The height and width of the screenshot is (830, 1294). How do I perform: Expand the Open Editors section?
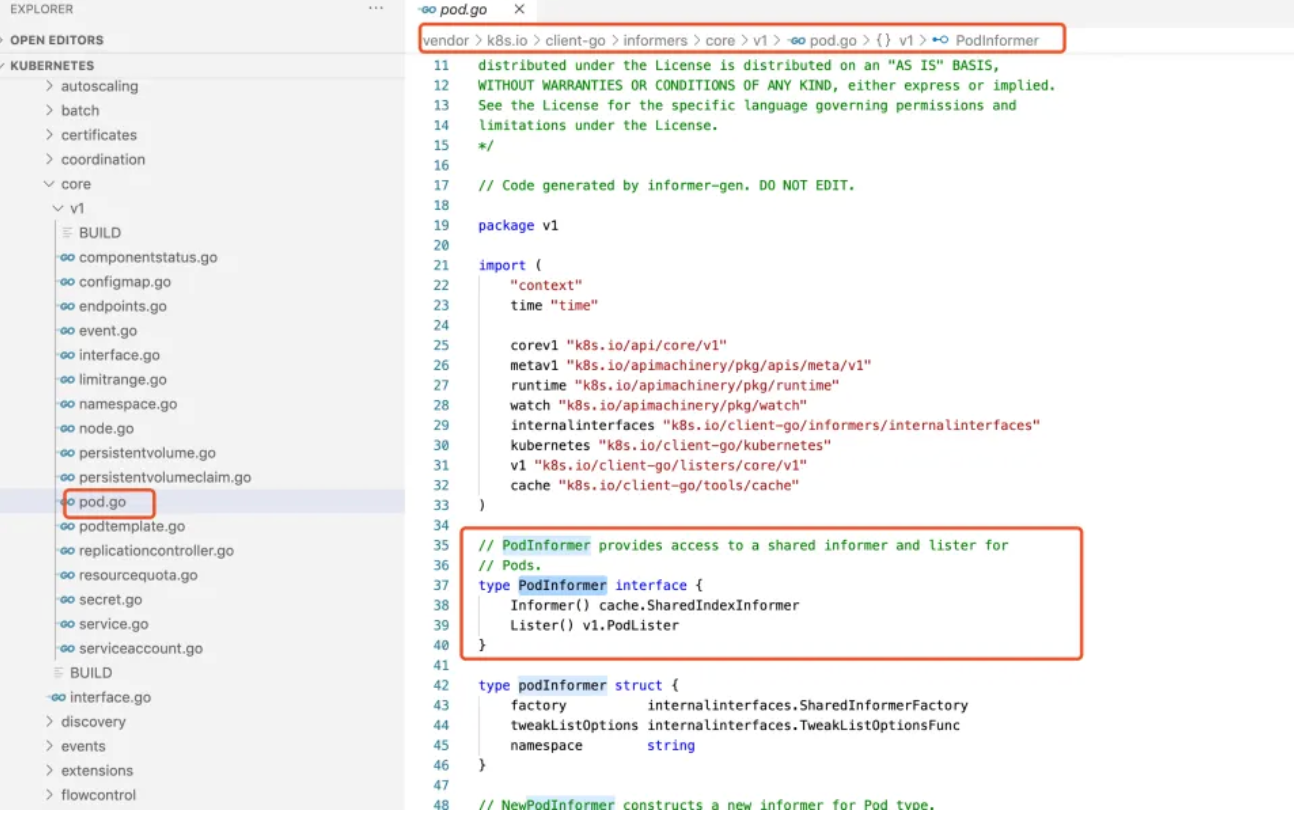pyautogui.click(x=56, y=40)
